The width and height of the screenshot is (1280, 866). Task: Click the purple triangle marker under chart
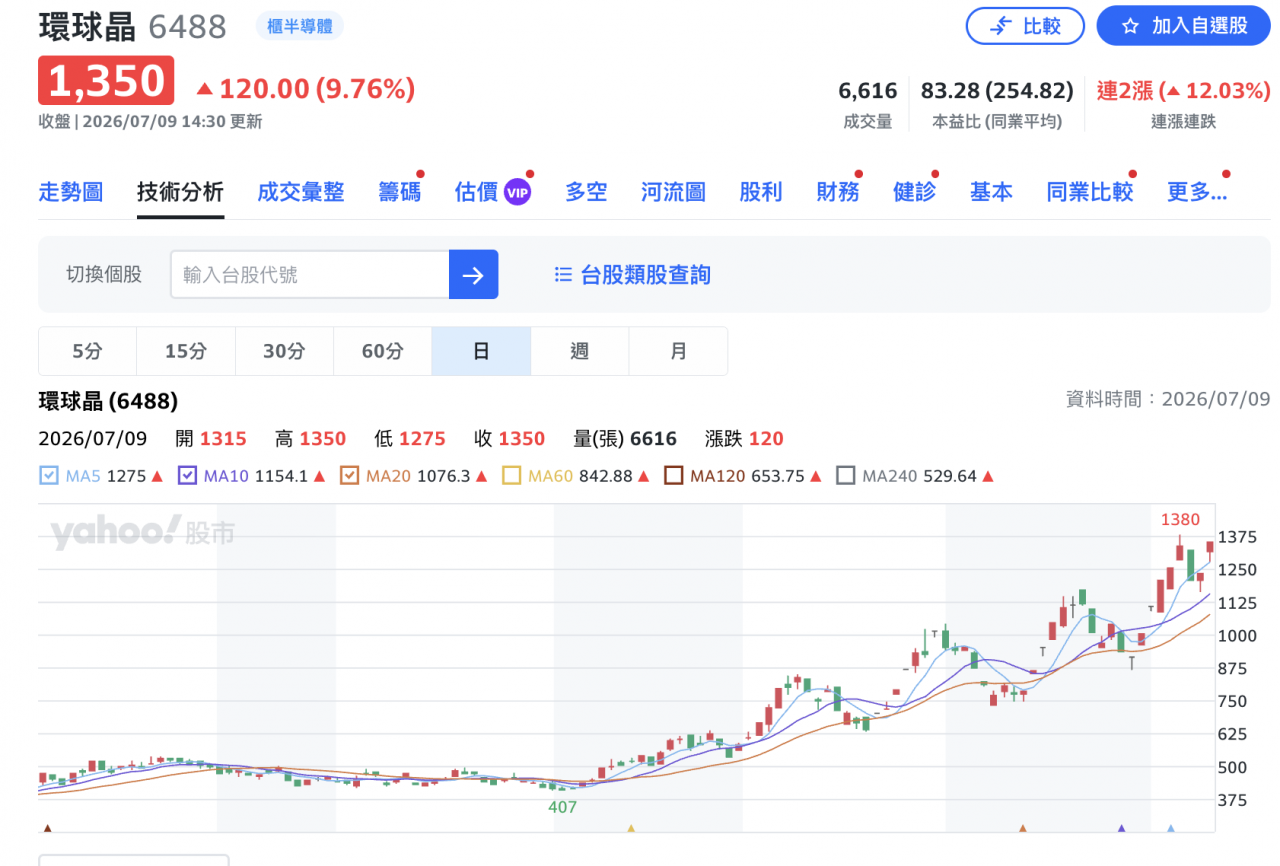coord(1121,828)
